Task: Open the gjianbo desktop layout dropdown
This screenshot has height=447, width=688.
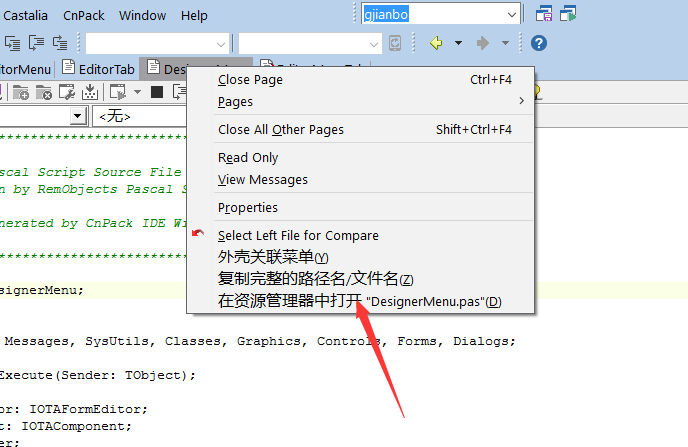Action: tap(511, 14)
